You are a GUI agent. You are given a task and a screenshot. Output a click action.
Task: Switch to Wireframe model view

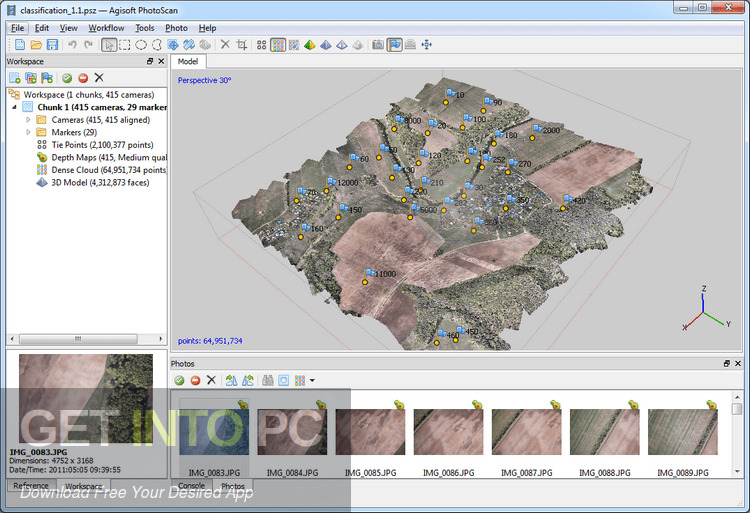(342, 45)
